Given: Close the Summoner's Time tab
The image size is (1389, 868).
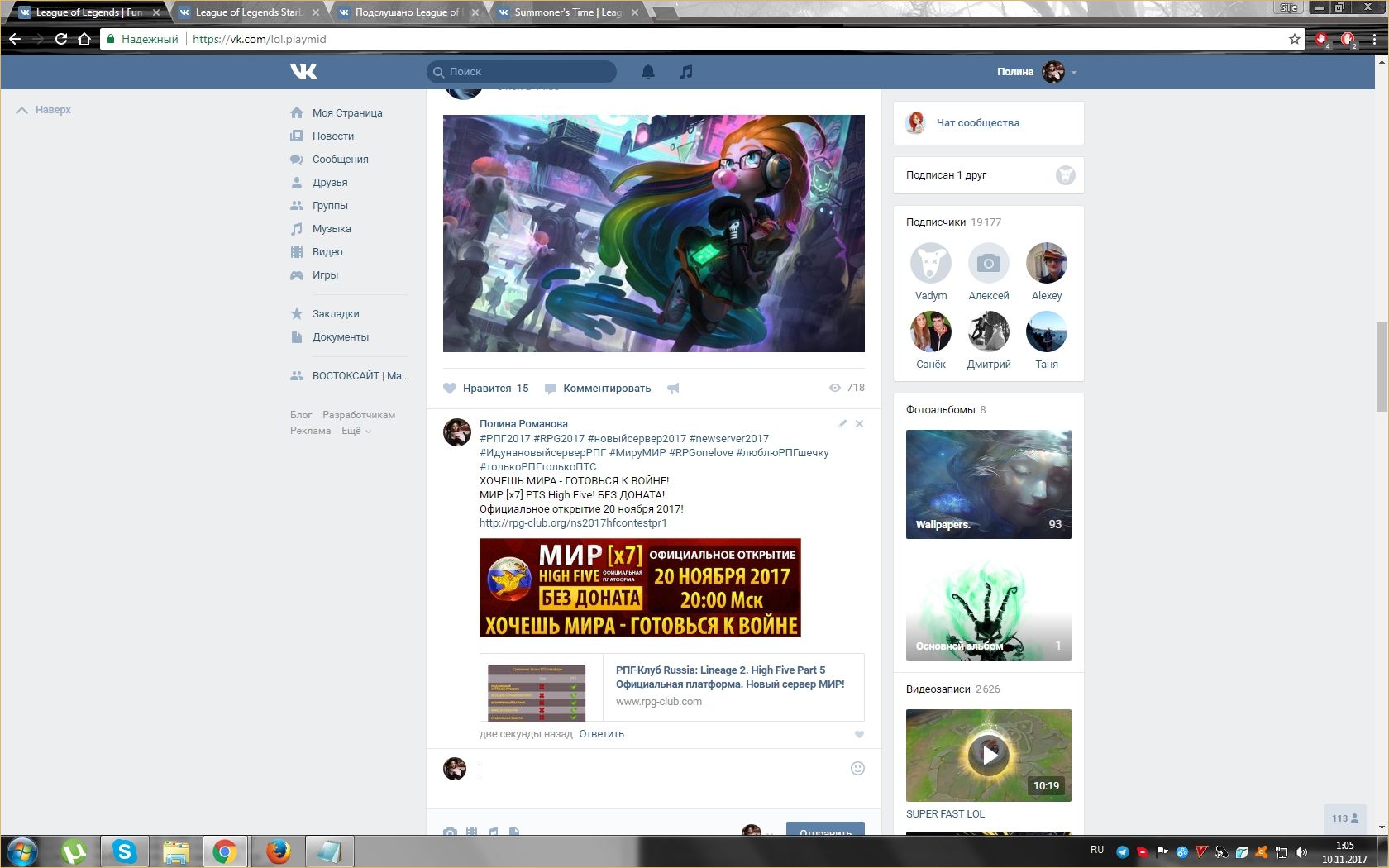Looking at the screenshot, I should (635, 12).
